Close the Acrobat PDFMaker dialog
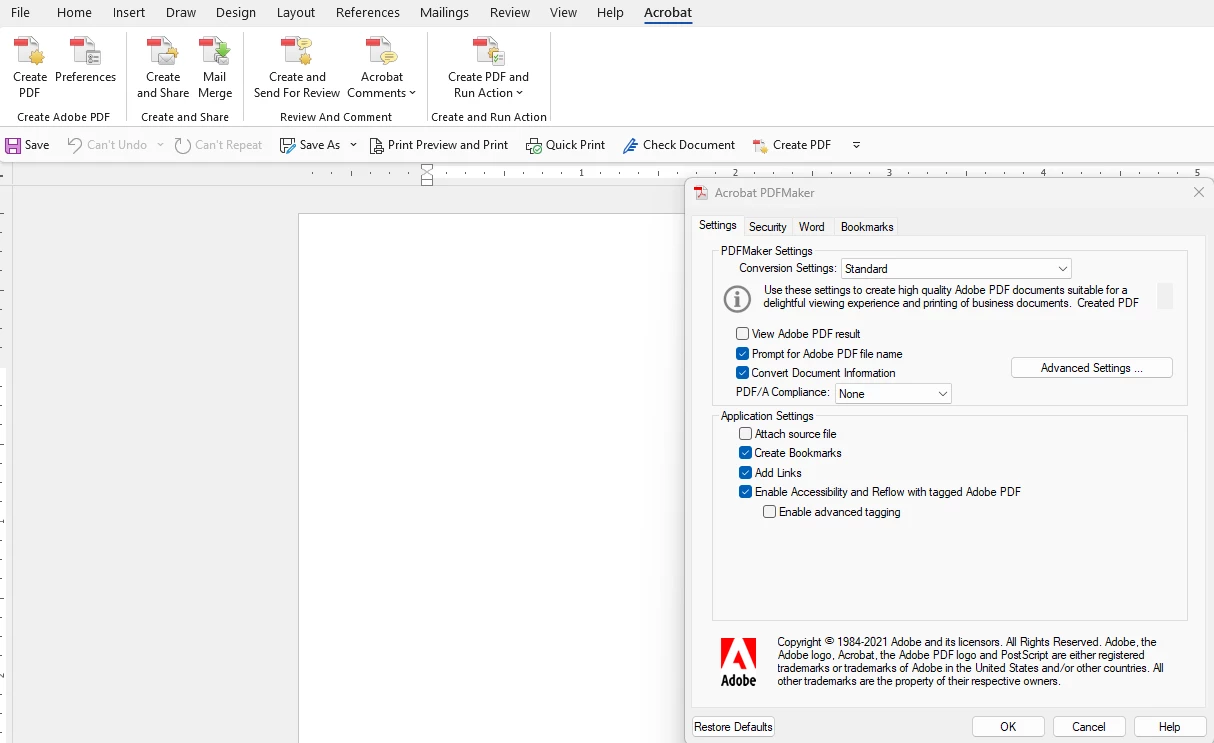 1199,192
